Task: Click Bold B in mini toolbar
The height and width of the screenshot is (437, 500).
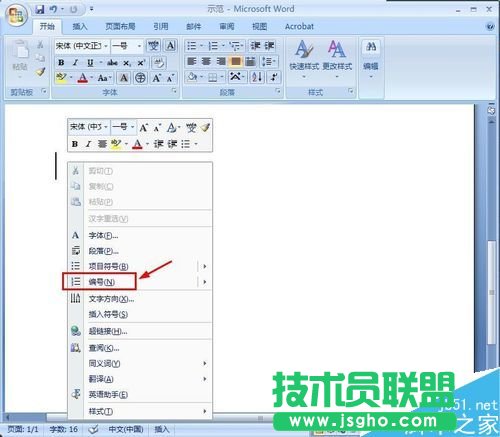Action: tap(75, 144)
